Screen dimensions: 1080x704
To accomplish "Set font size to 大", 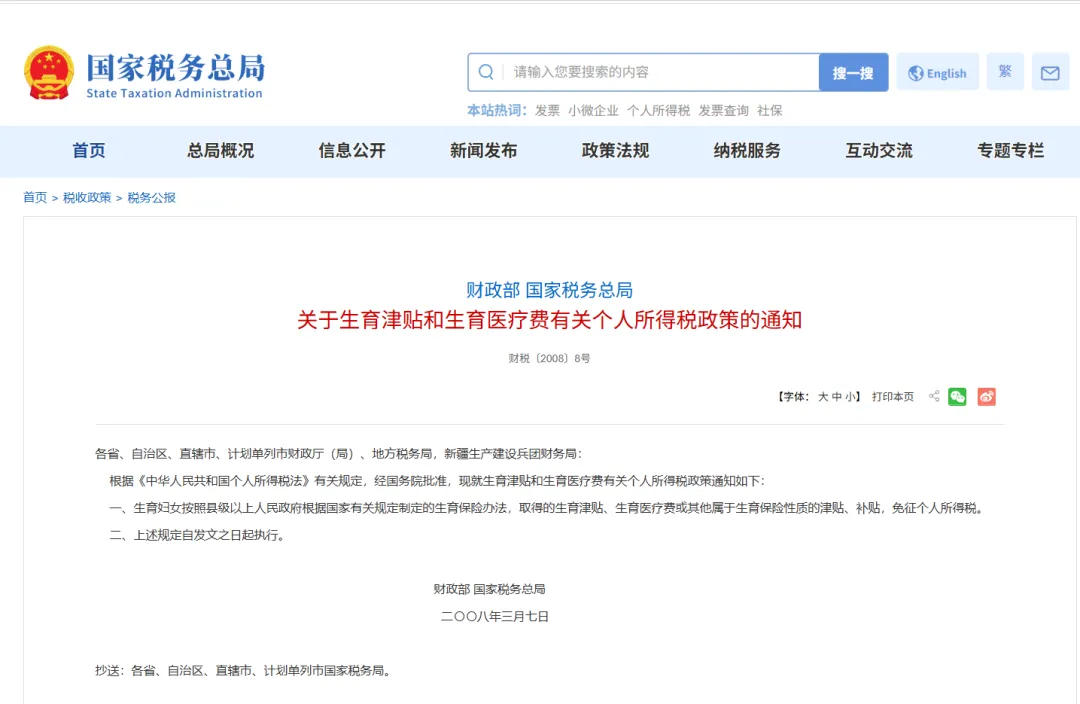I will tap(822, 397).
